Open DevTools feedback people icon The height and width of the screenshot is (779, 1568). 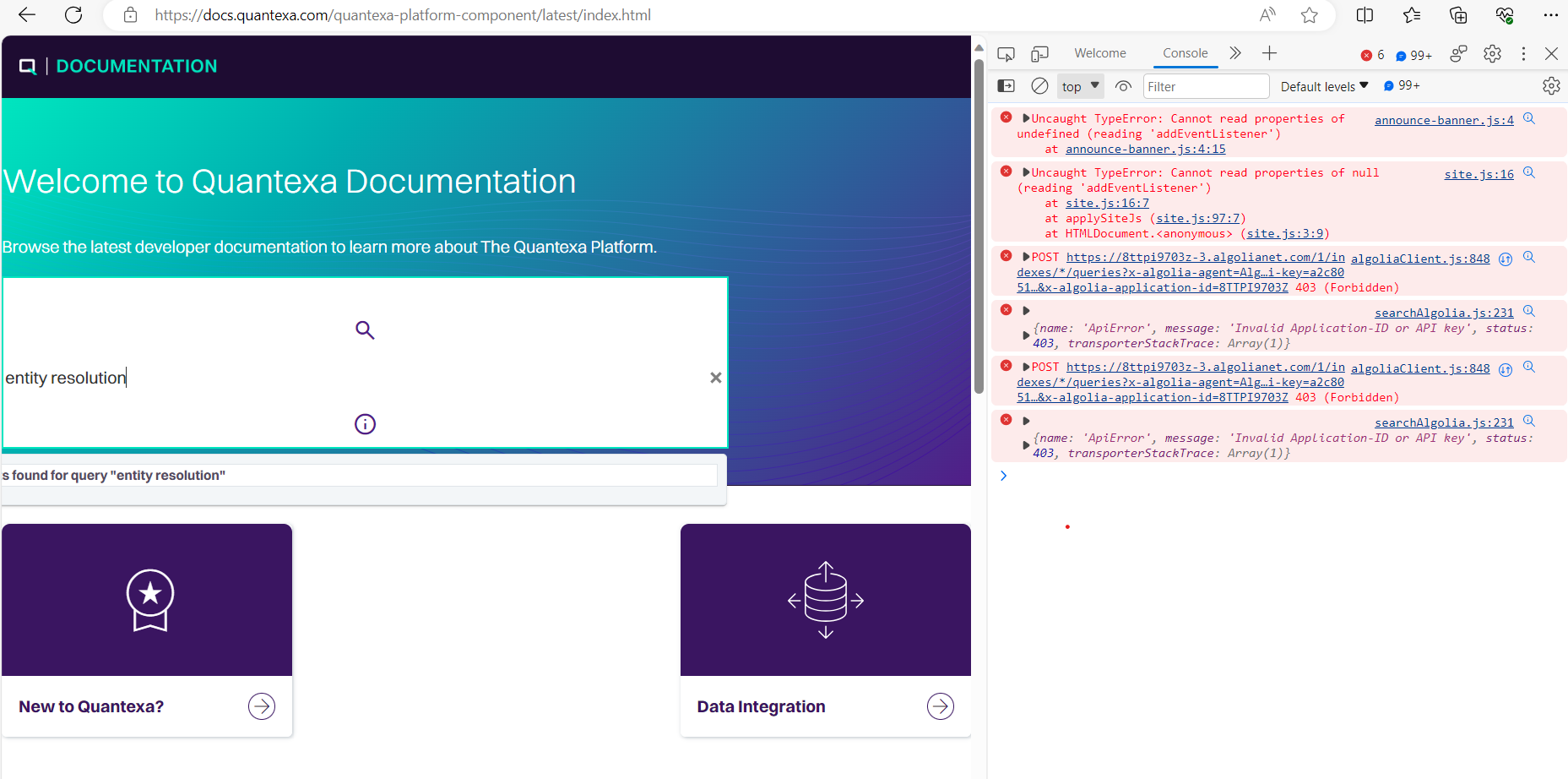coord(1458,54)
